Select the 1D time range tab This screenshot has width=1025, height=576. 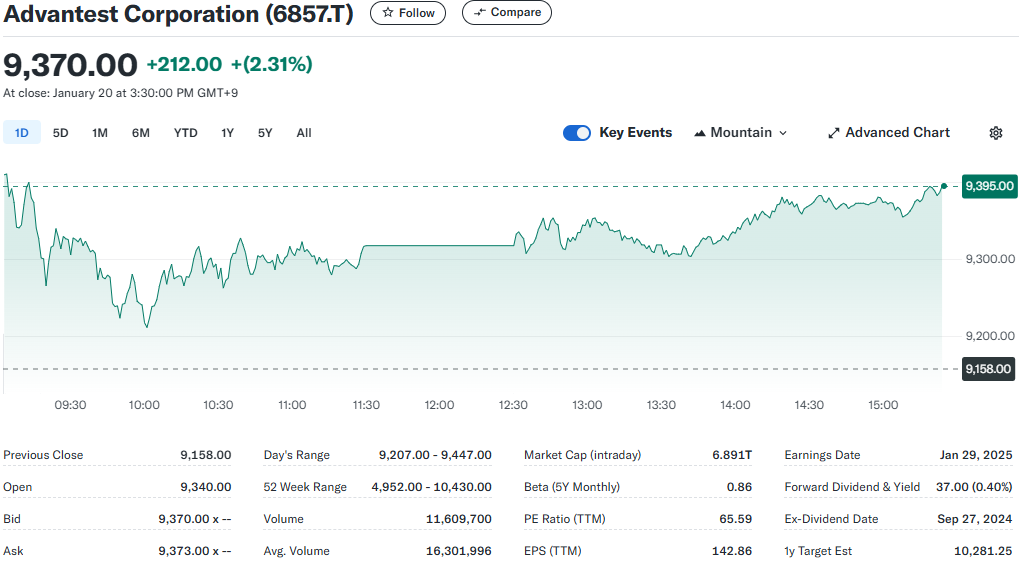coord(22,133)
